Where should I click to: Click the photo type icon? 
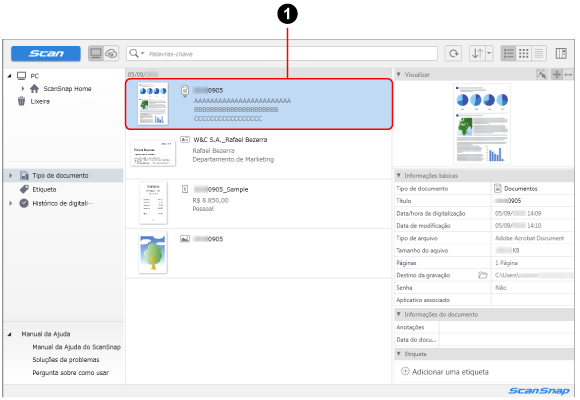(185, 239)
